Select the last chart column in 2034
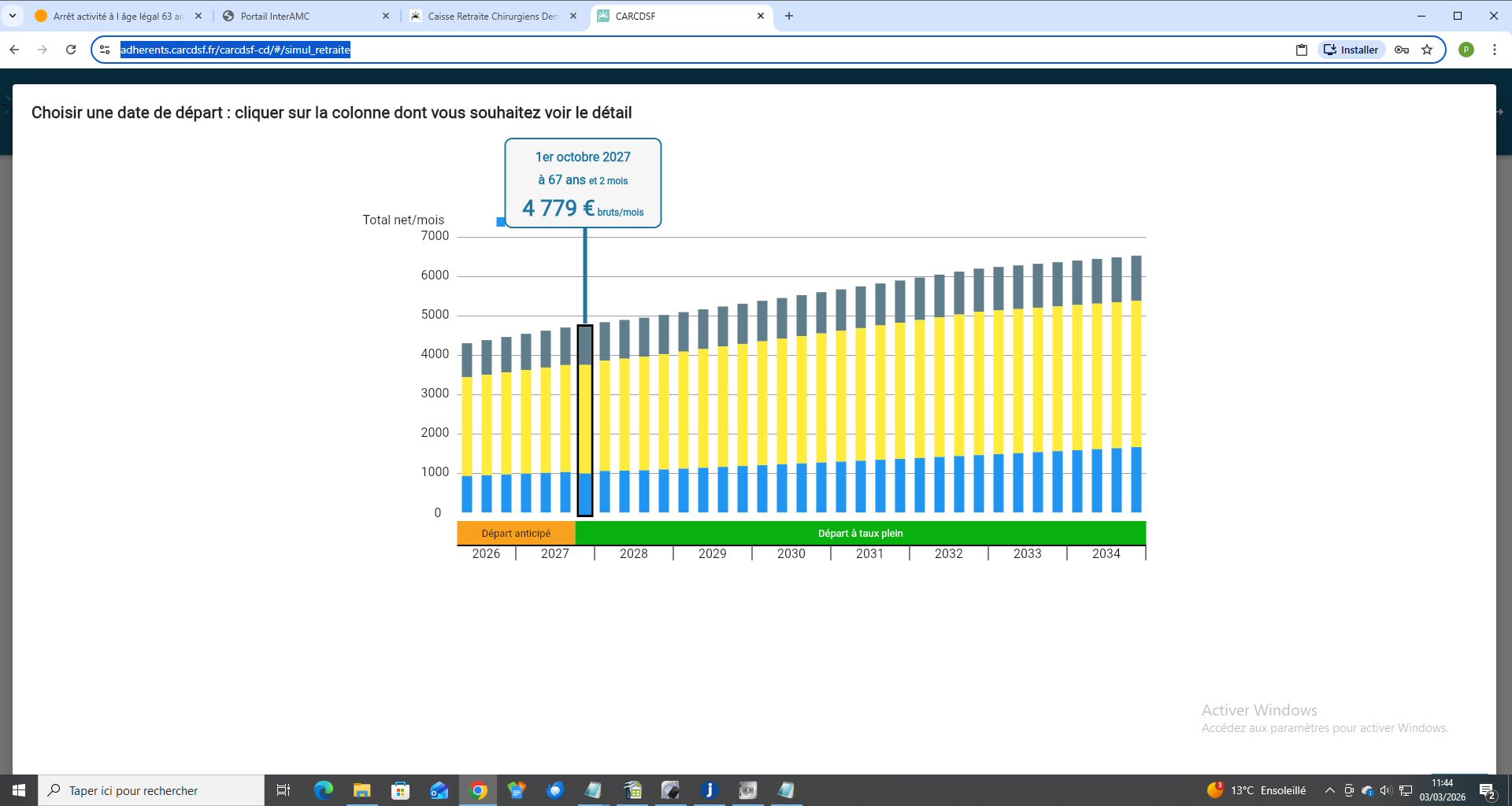The width and height of the screenshot is (1512, 806). [1136, 386]
